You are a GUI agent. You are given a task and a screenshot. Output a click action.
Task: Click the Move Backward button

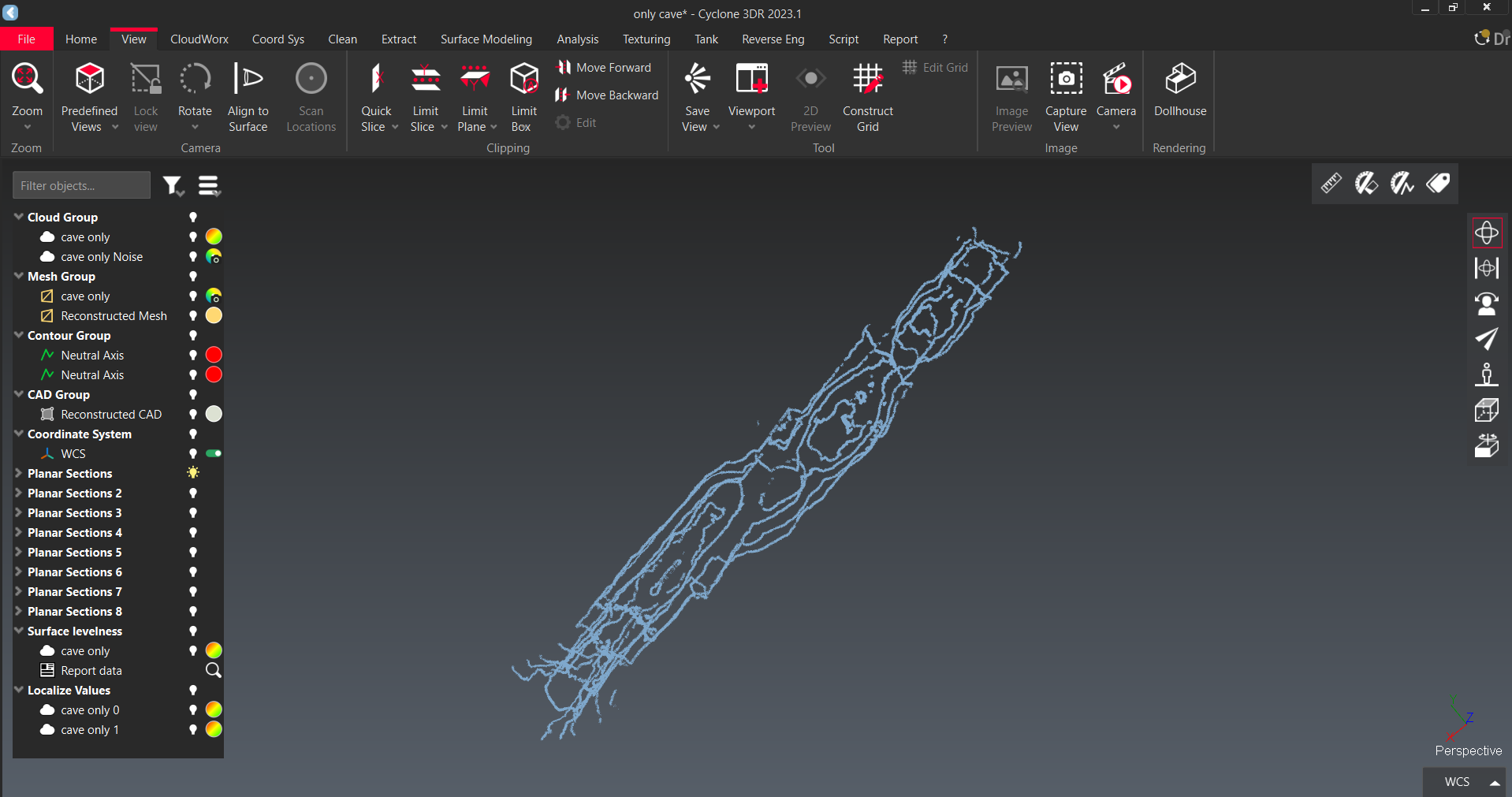coord(607,95)
